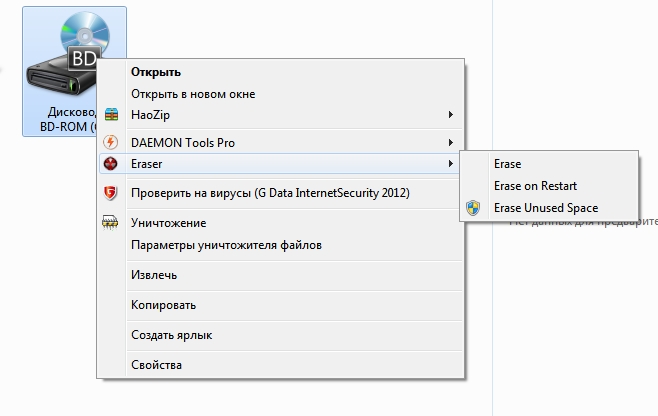Viewport: 658px width, 416px height.
Task: Click the red Eraser app icon
Action: [x=111, y=163]
